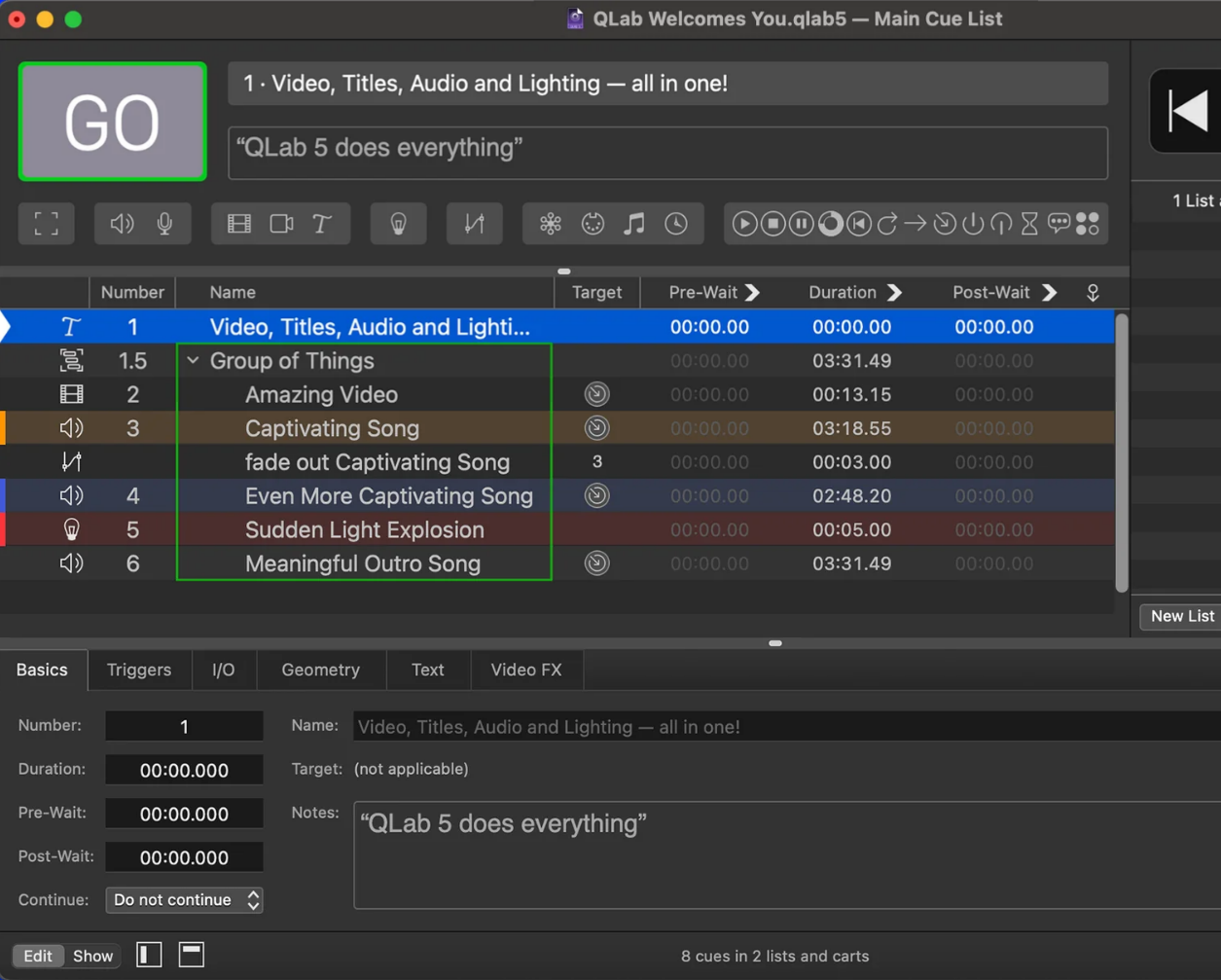Click the Pre-Wait field in inspector

tap(184, 814)
